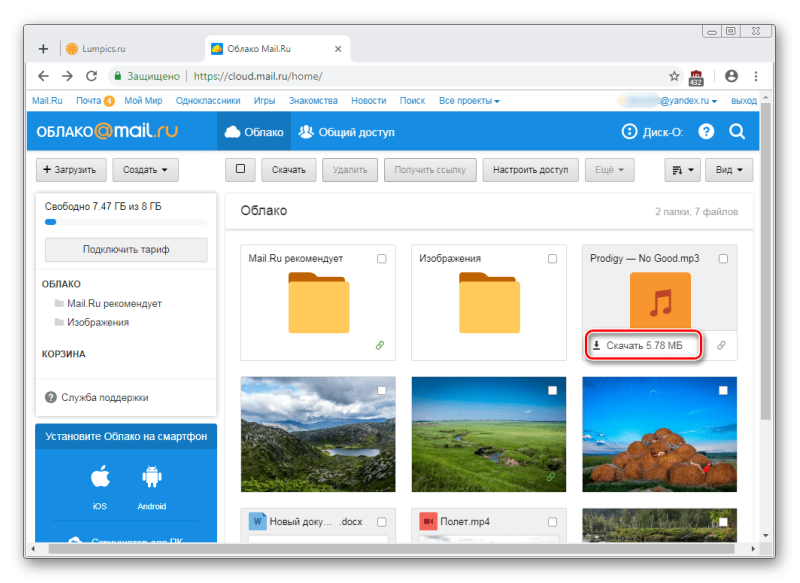Select the haystack photo checkbox
The width and height of the screenshot is (800, 583).
pos(723,390)
